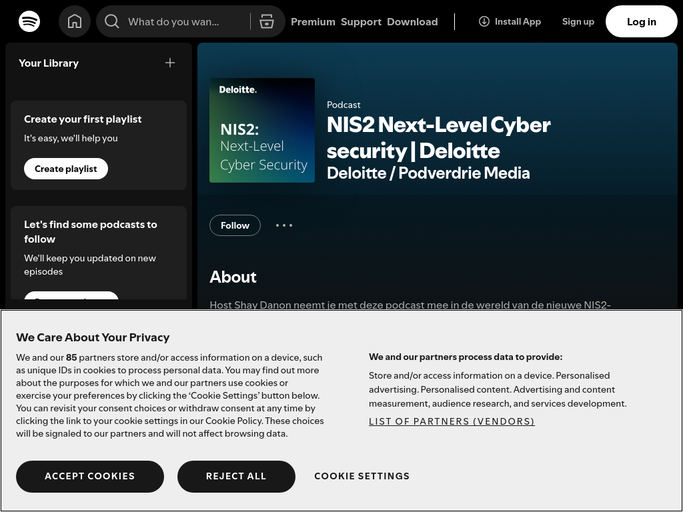Open COOKIE SETTINGS
This screenshot has height=512, width=683.
(x=362, y=476)
